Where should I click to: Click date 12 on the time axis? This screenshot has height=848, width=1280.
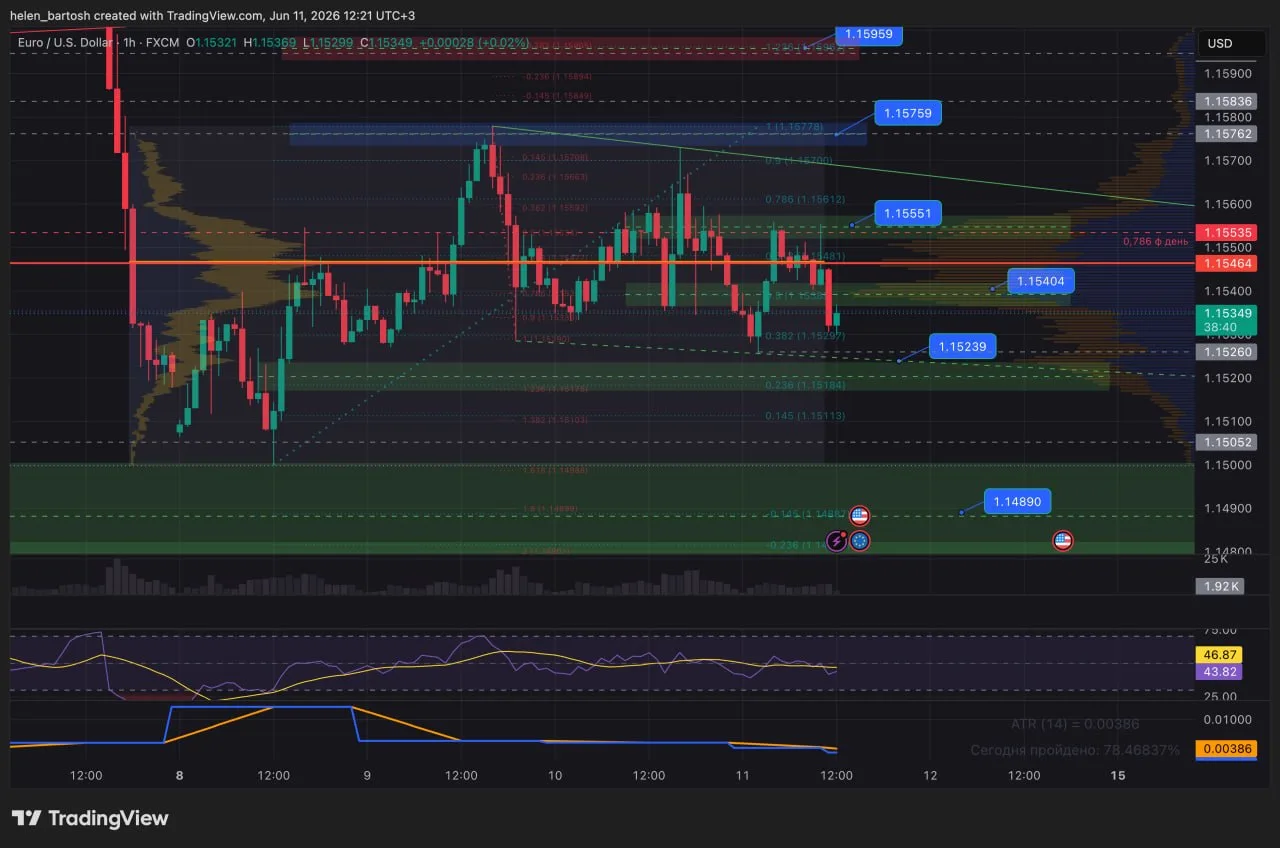pyautogui.click(x=930, y=775)
